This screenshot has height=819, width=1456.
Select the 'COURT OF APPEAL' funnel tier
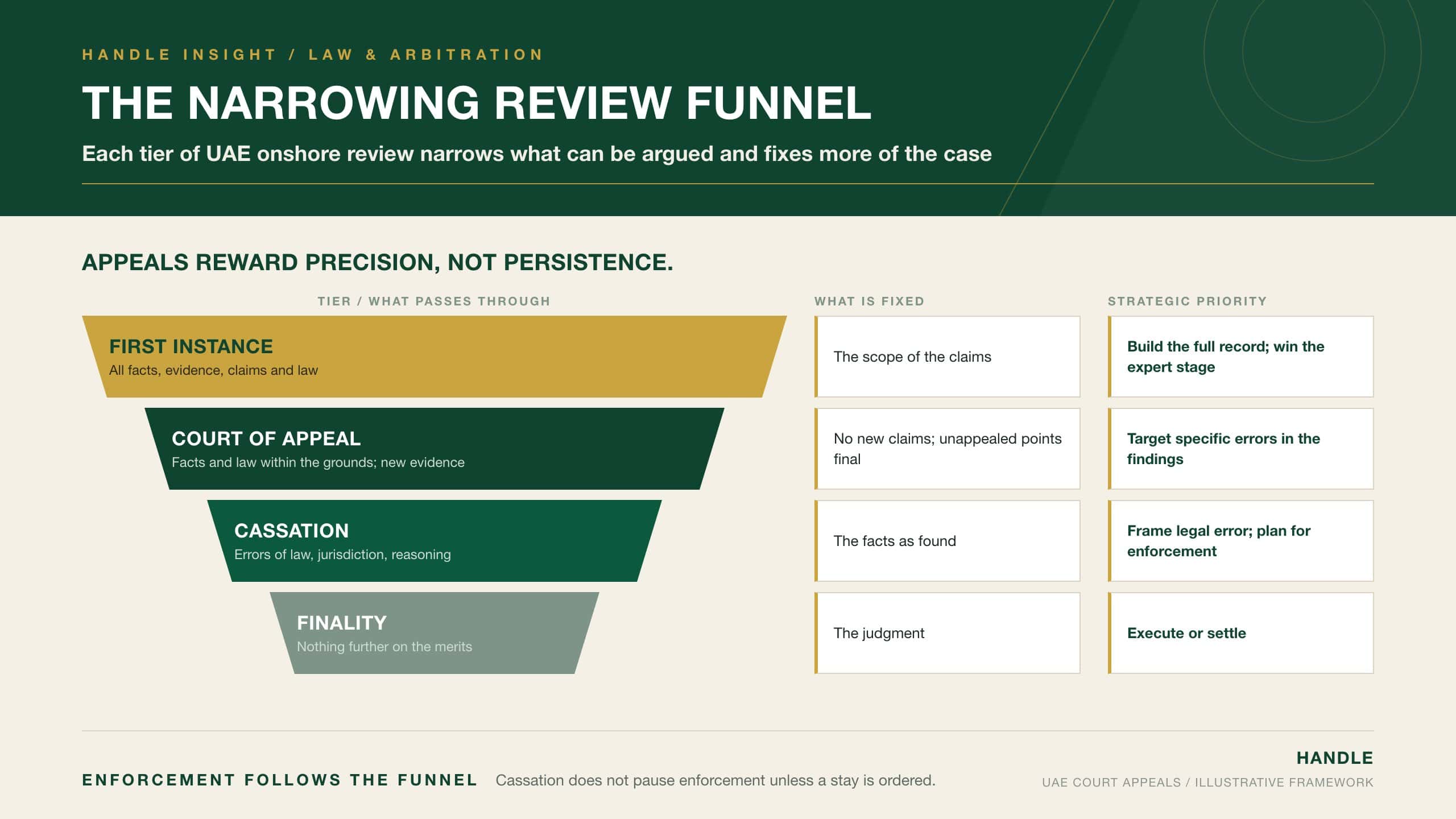(435, 449)
